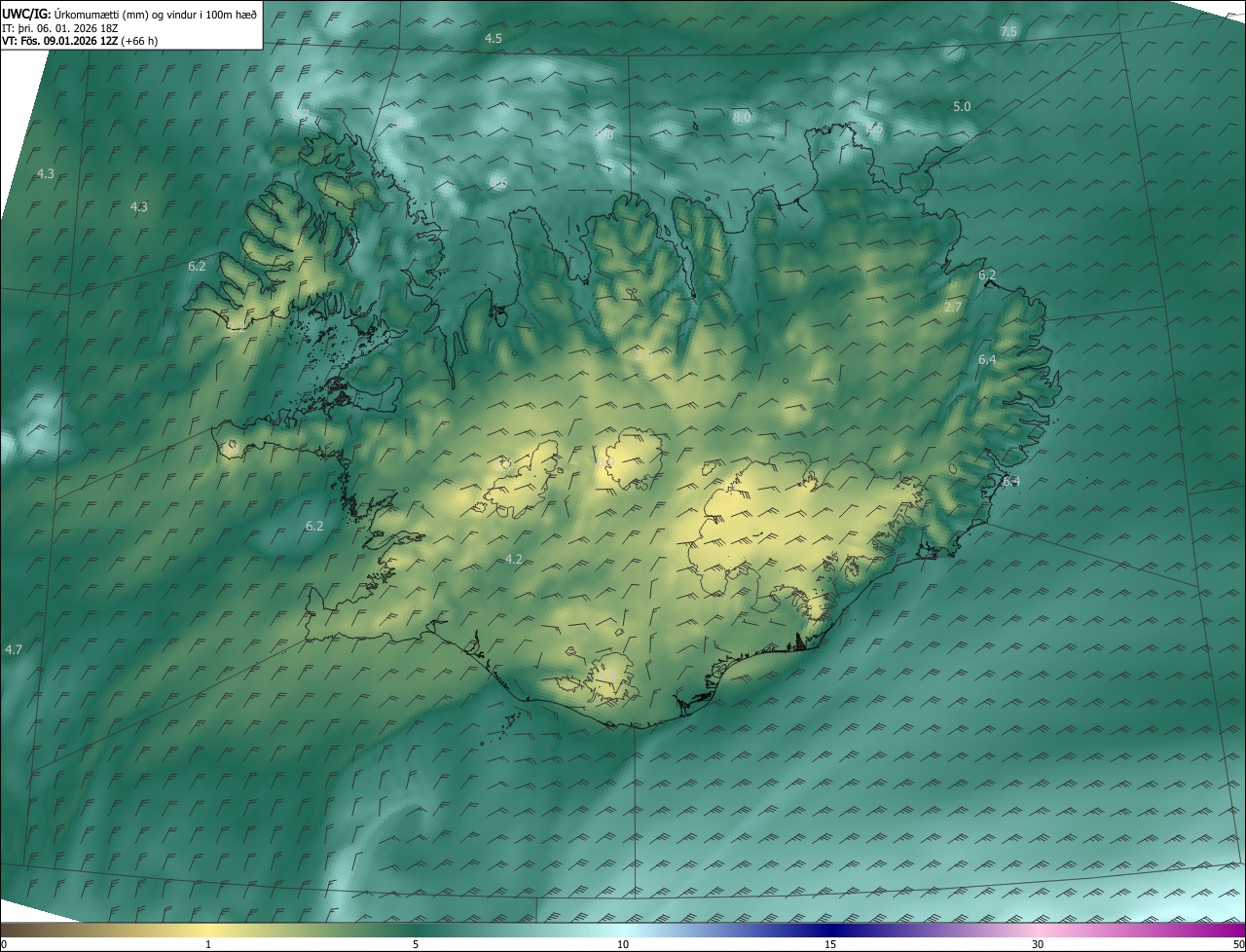Click the colour bar tick label '5'
The width and height of the screenshot is (1246, 952).
[416, 944]
